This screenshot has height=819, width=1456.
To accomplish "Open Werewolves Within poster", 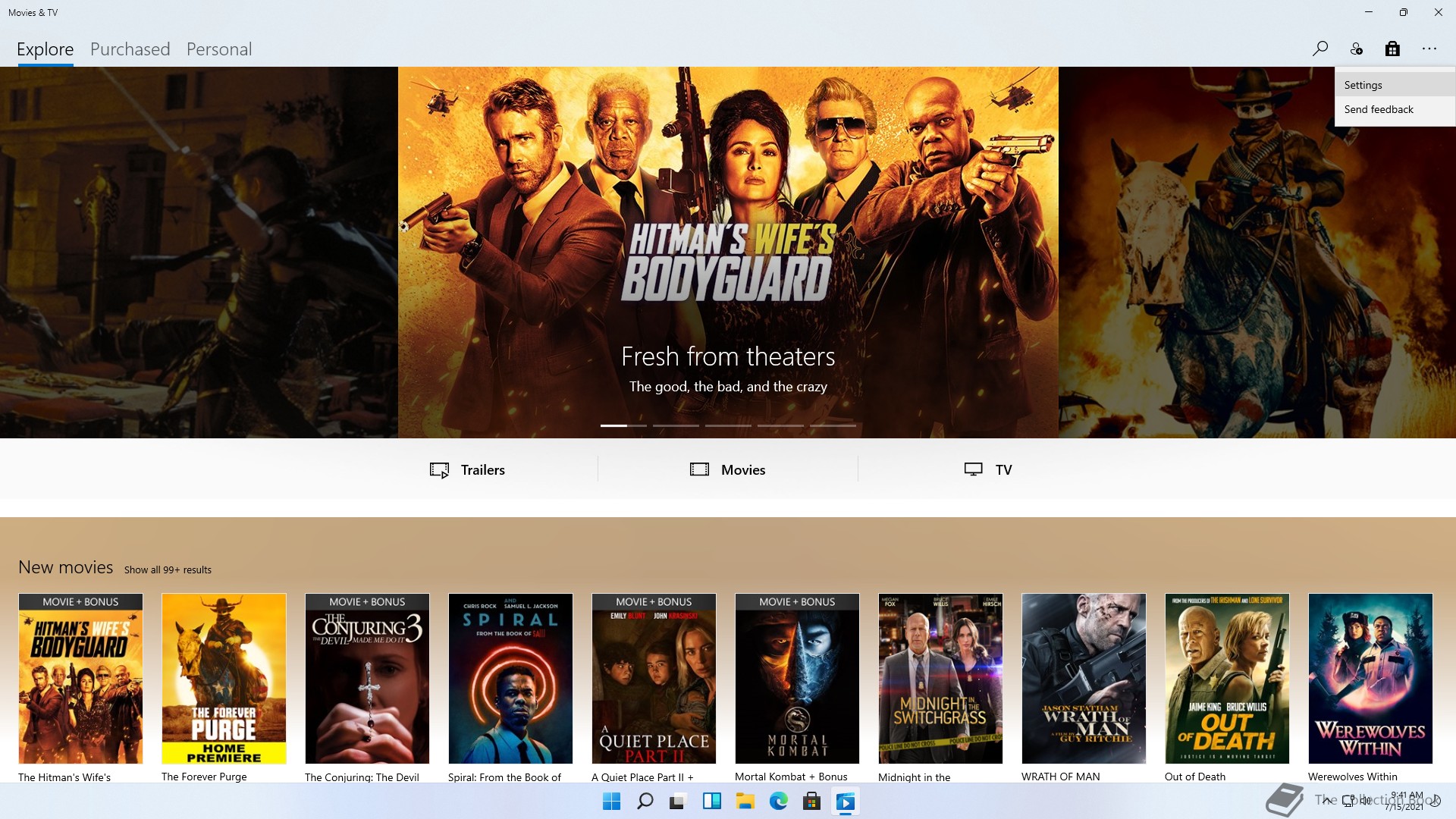I will pyautogui.click(x=1370, y=679).
